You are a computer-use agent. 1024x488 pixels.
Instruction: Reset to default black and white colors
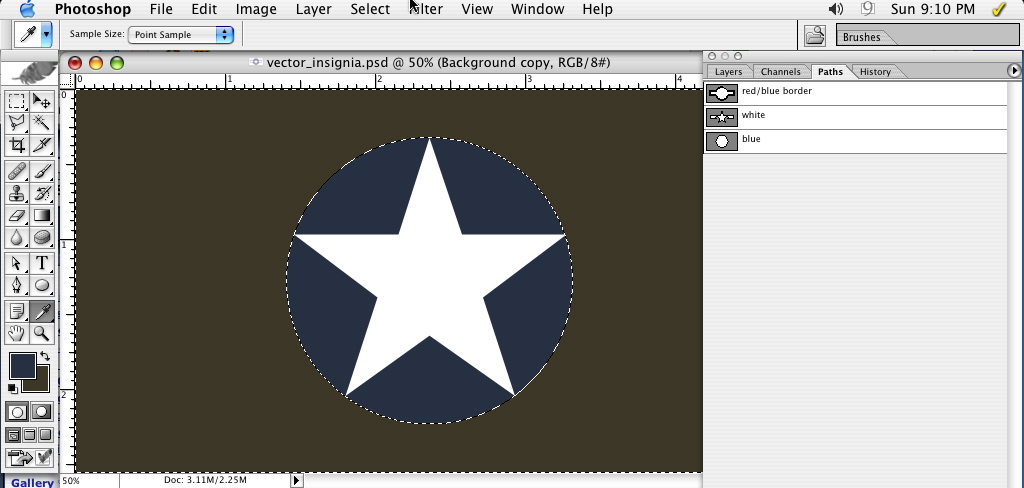pos(12,388)
